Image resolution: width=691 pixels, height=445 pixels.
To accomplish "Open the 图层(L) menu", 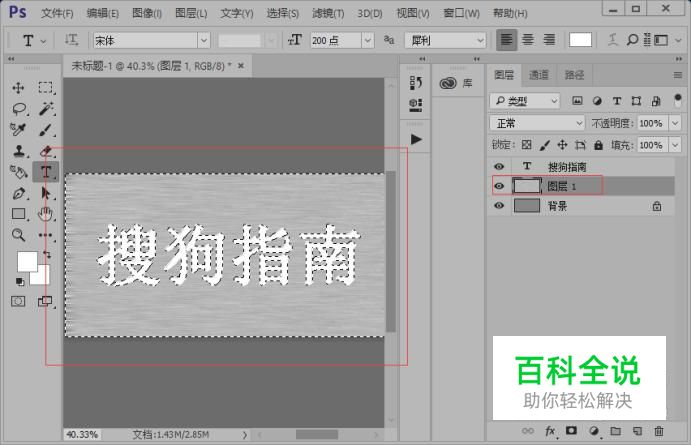I will [x=191, y=13].
